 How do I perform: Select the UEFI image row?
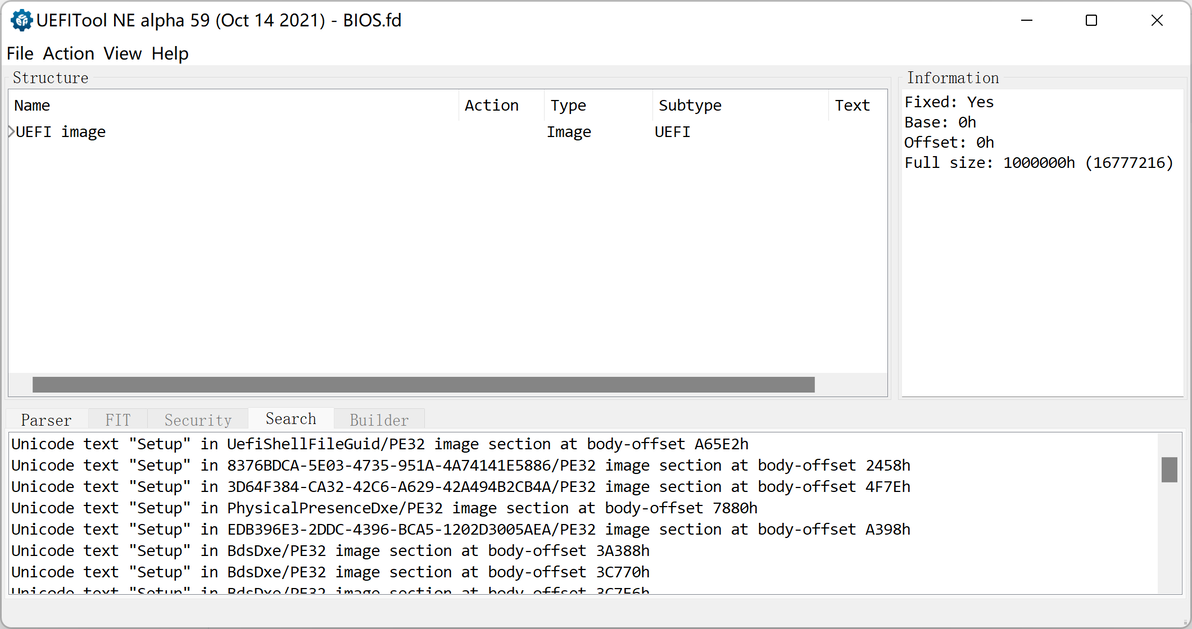[61, 132]
